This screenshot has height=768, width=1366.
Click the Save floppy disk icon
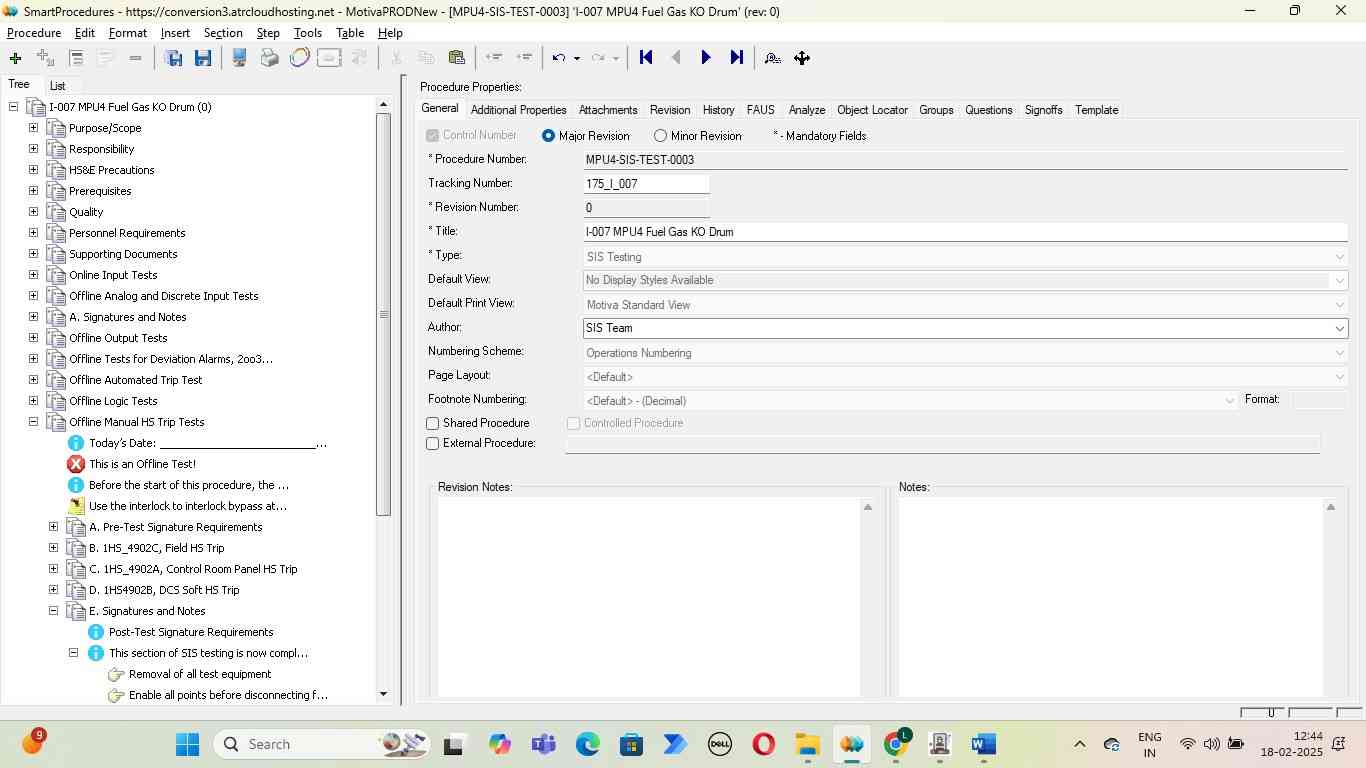pos(203,58)
